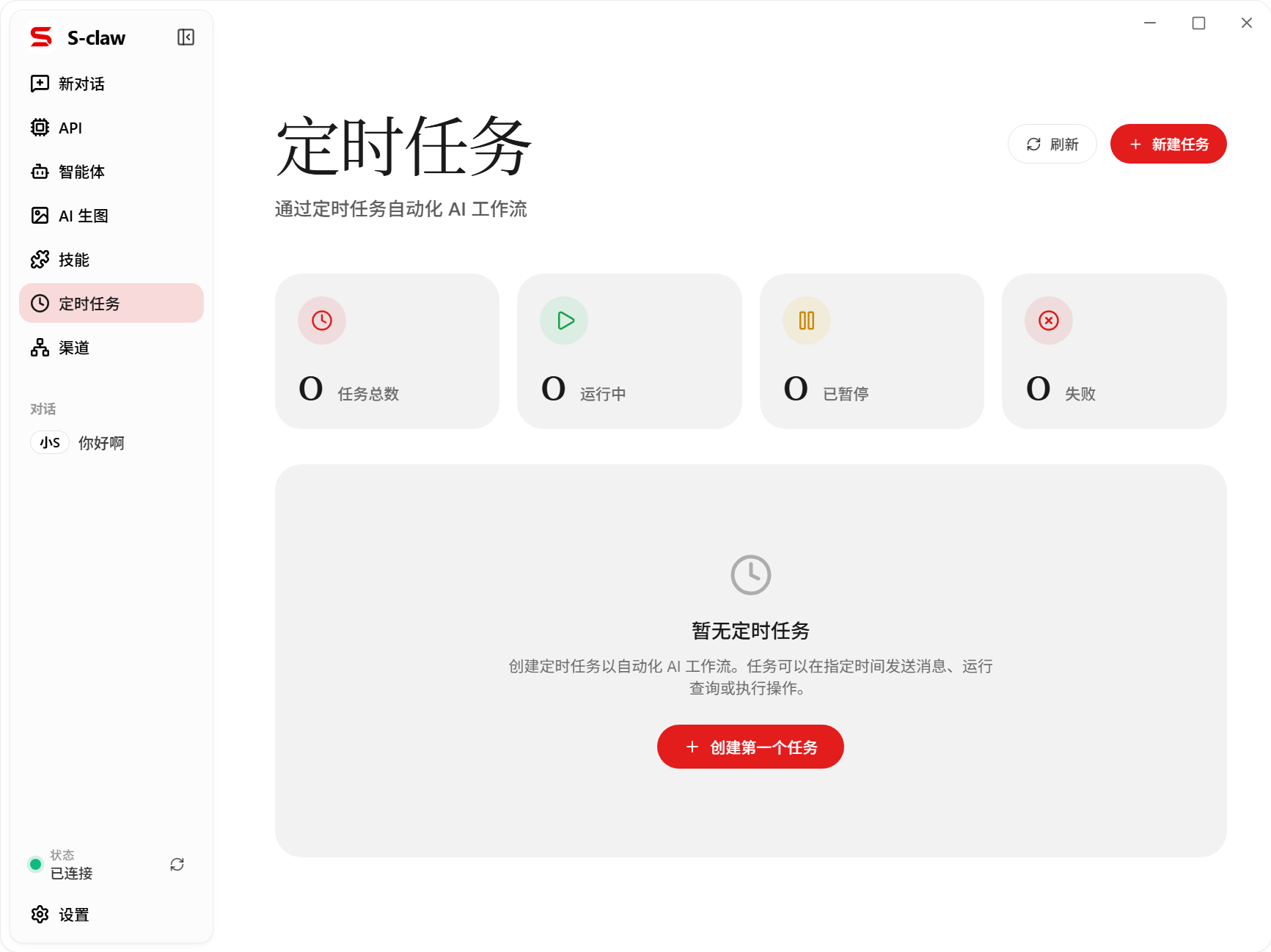The height and width of the screenshot is (952, 1271).
Task: Click the 定时任务 page title
Action: 403,146
